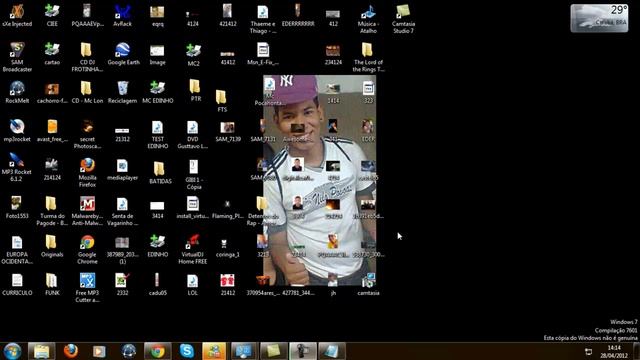640x360 pixels.
Task: Open the cXe Injected shortcut
Action: click(x=17, y=16)
